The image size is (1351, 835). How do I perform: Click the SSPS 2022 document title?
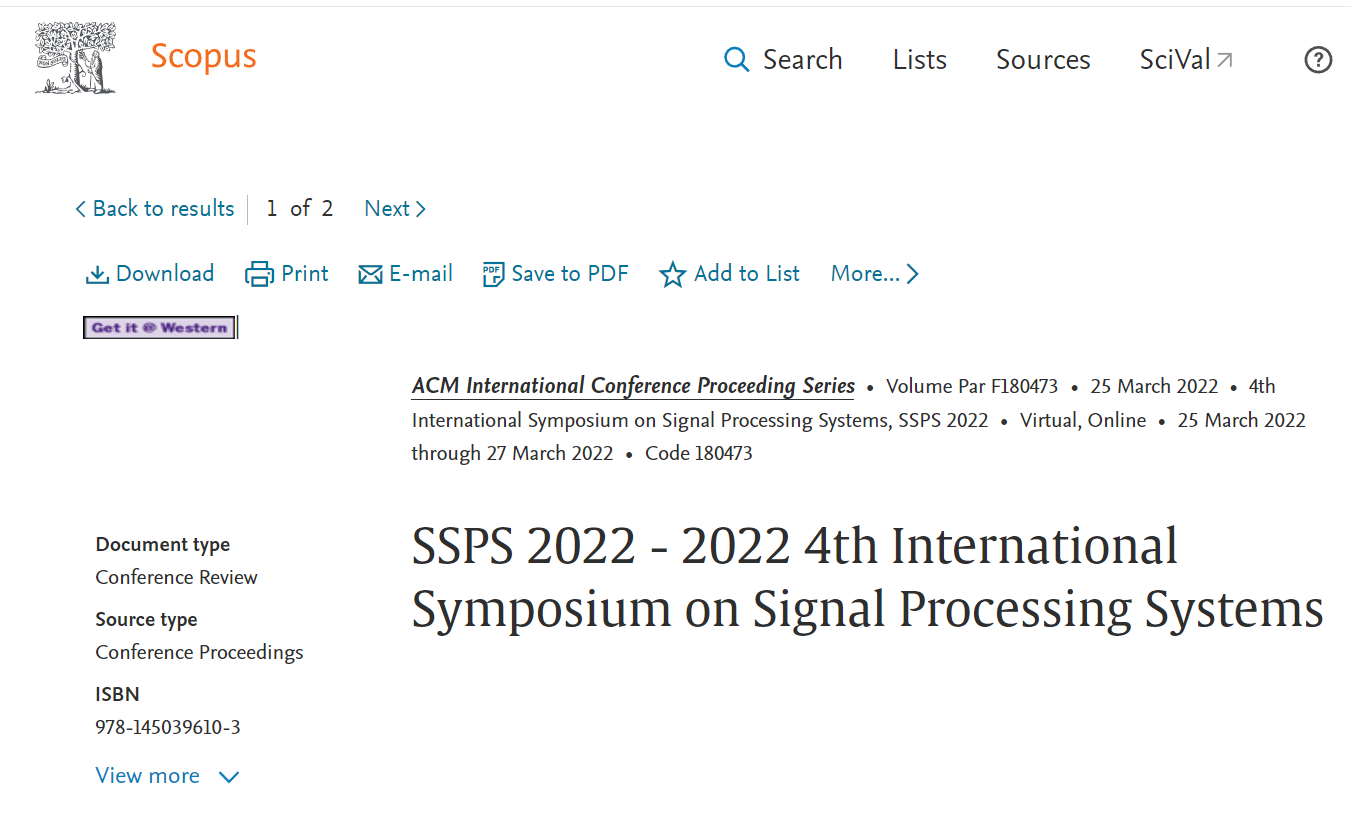point(868,578)
